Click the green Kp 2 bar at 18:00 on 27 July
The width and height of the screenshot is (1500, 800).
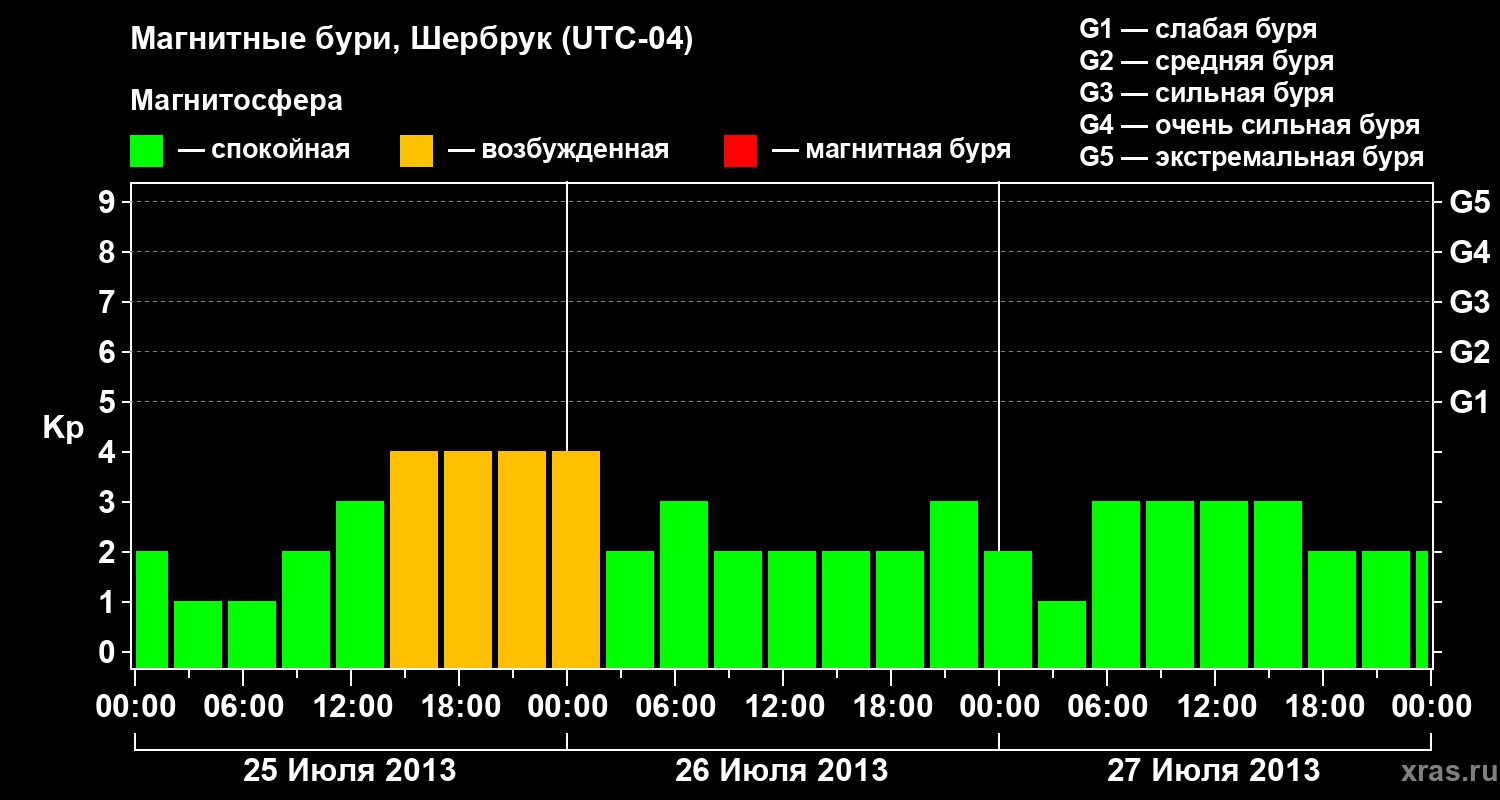click(1332, 609)
